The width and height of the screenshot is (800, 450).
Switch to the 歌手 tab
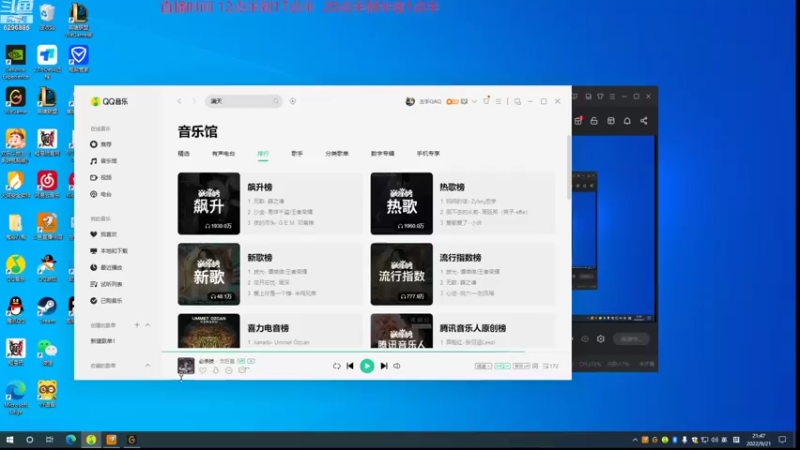(297, 154)
